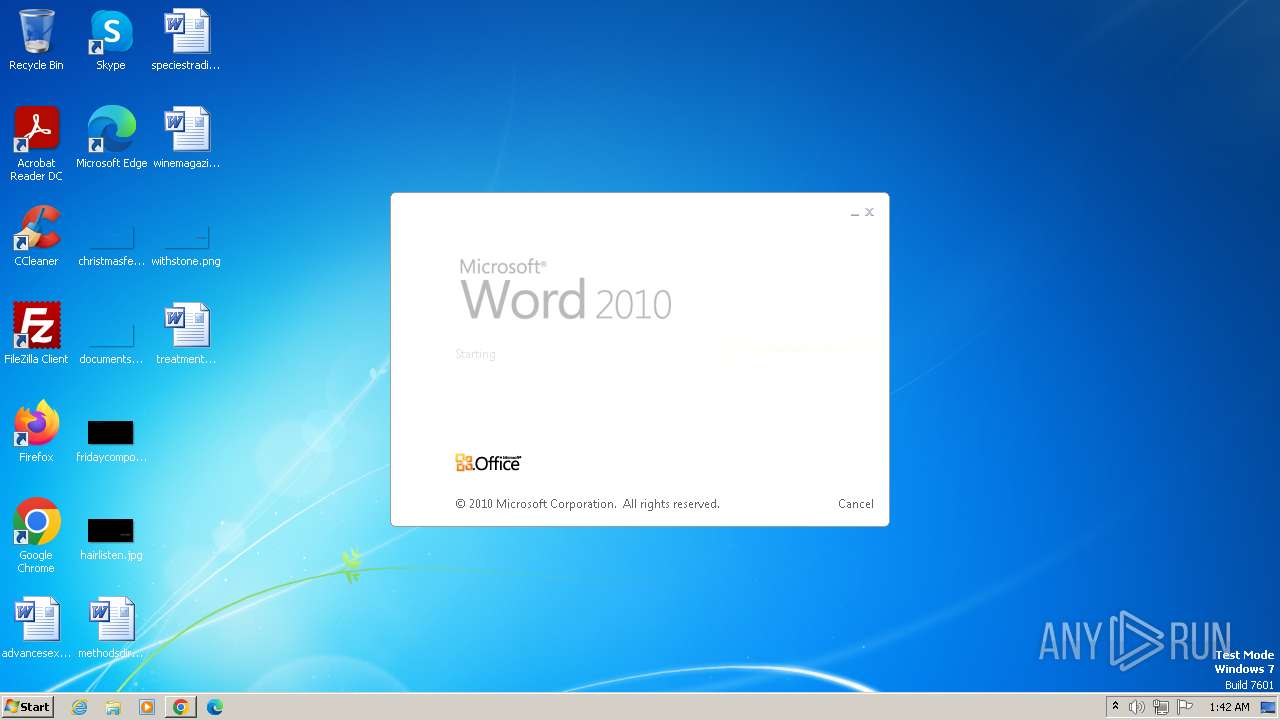
Task: Open the network tray icon
Action: pos(1161,707)
